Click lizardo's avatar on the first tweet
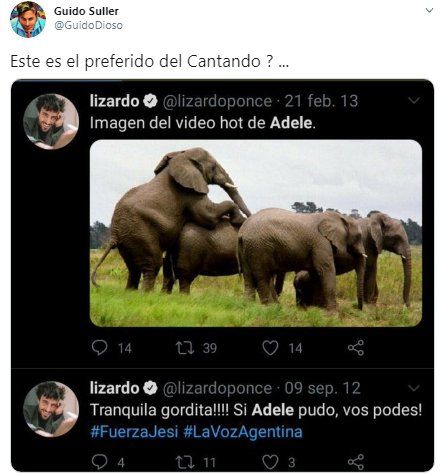444x475 pixels. click(x=51, y=121)
